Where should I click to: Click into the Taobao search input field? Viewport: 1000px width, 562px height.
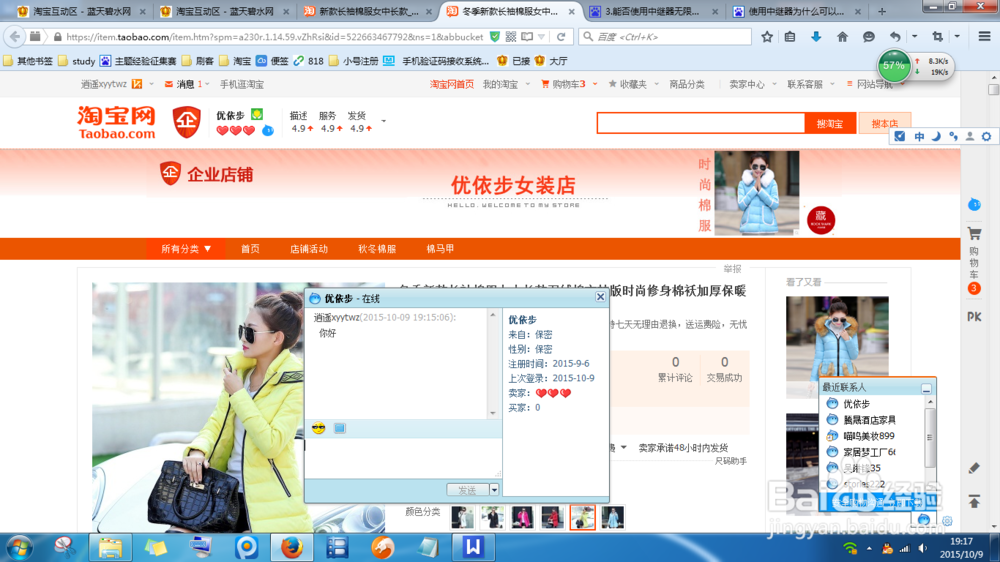[701, 123]
